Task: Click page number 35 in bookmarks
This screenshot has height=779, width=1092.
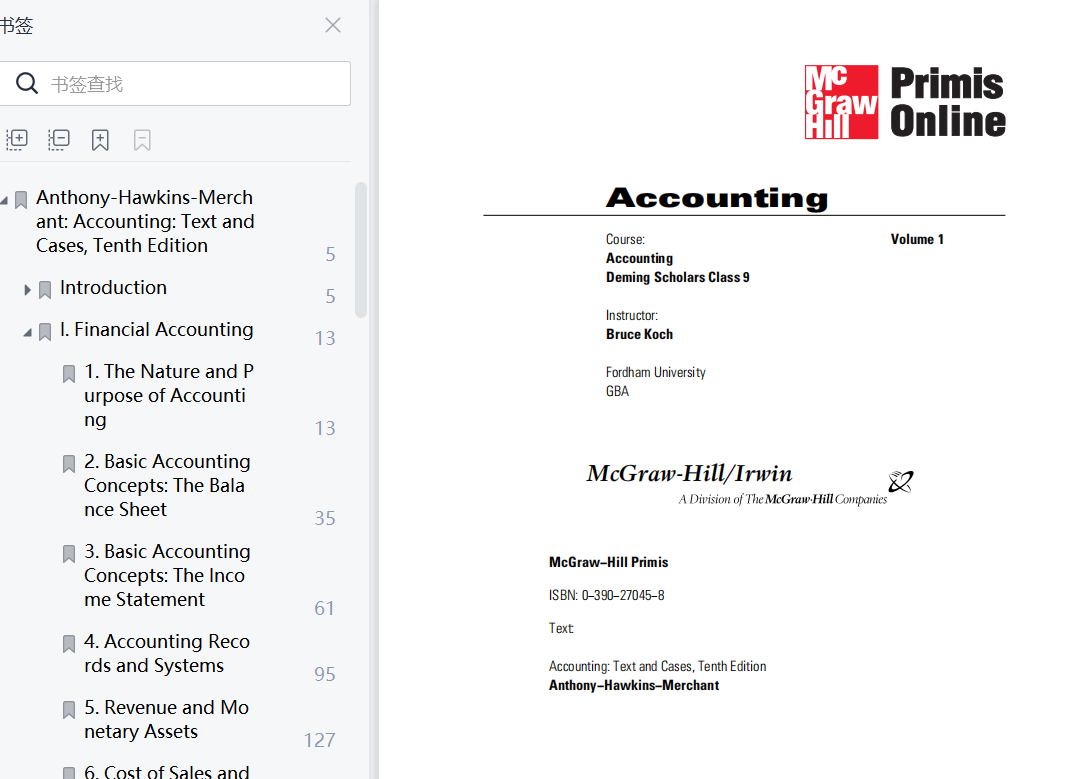Action: tap(325, 518)
